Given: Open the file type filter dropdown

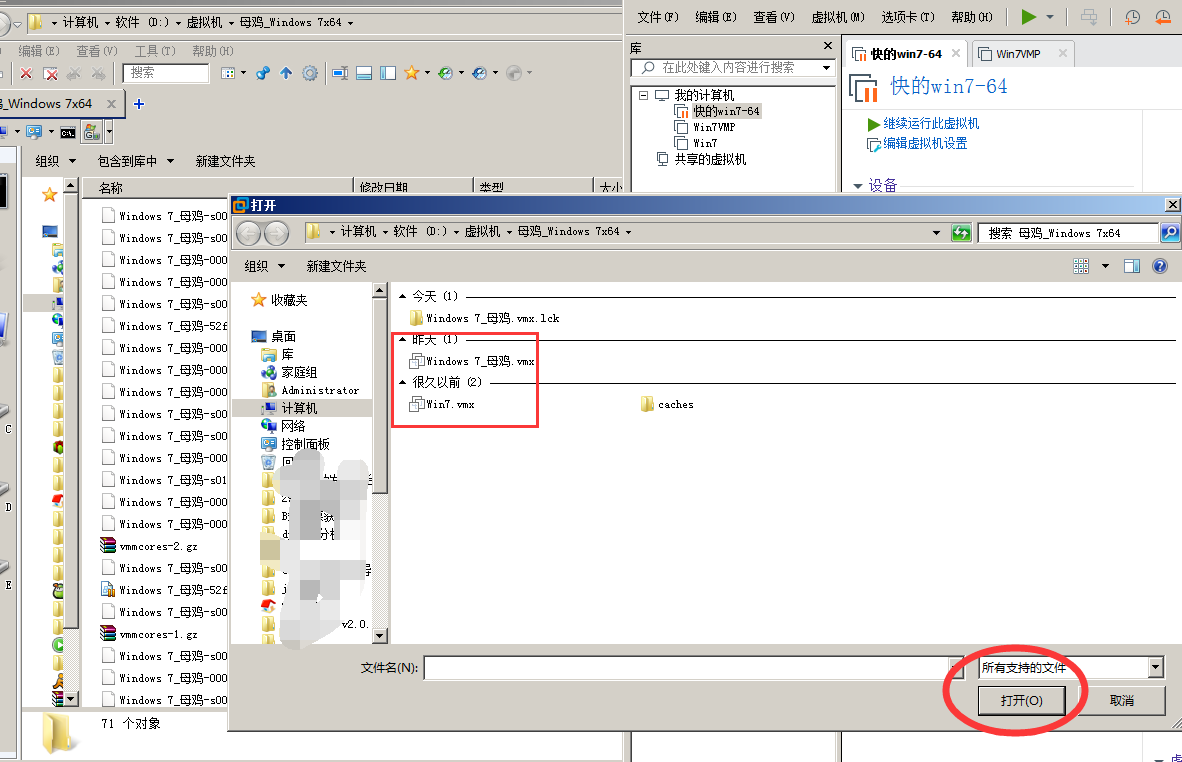Looking at the screenshot, I should (x=1156, y=667).
